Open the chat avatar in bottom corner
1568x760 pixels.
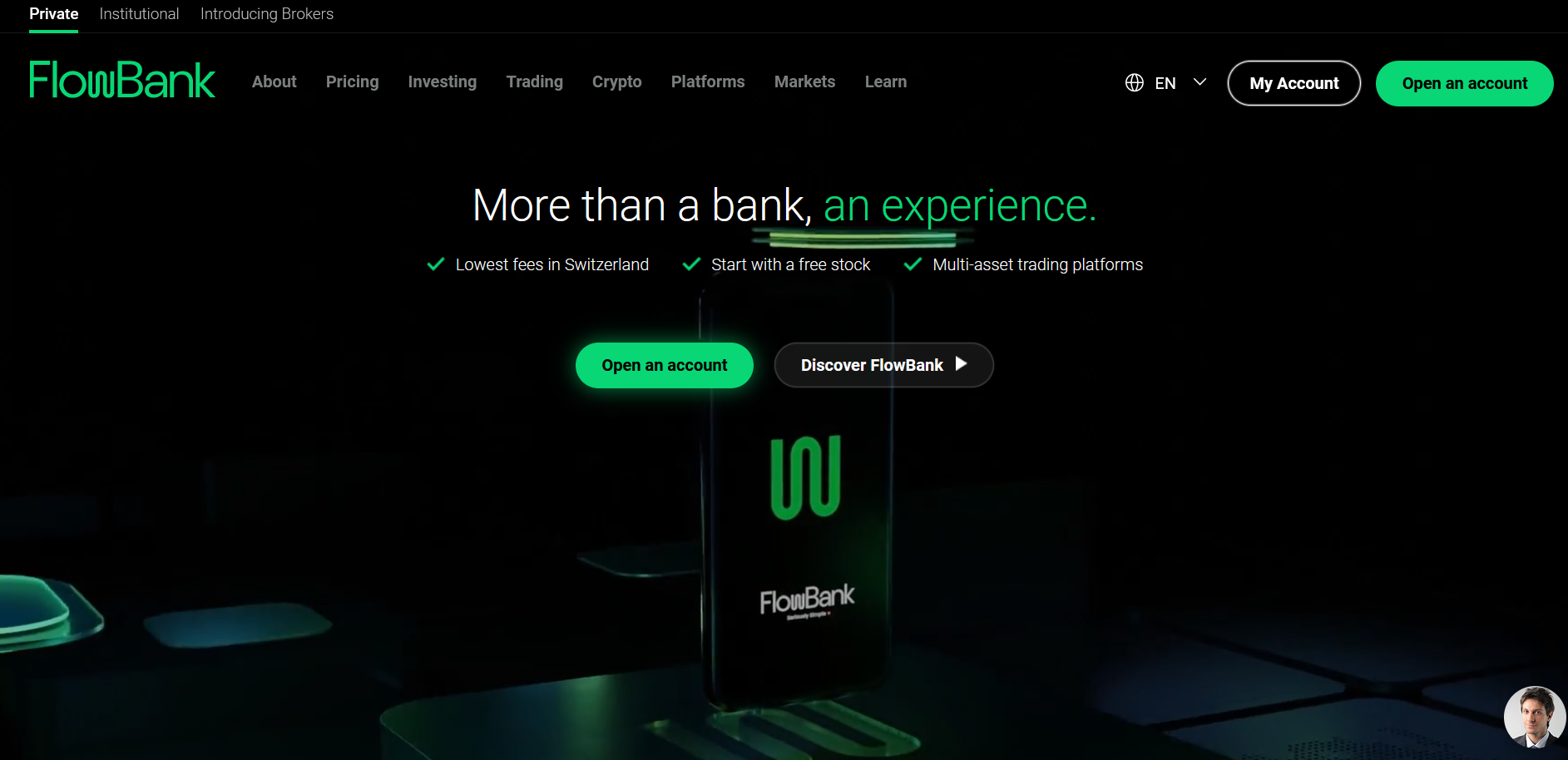click(x=1534, y=717)
